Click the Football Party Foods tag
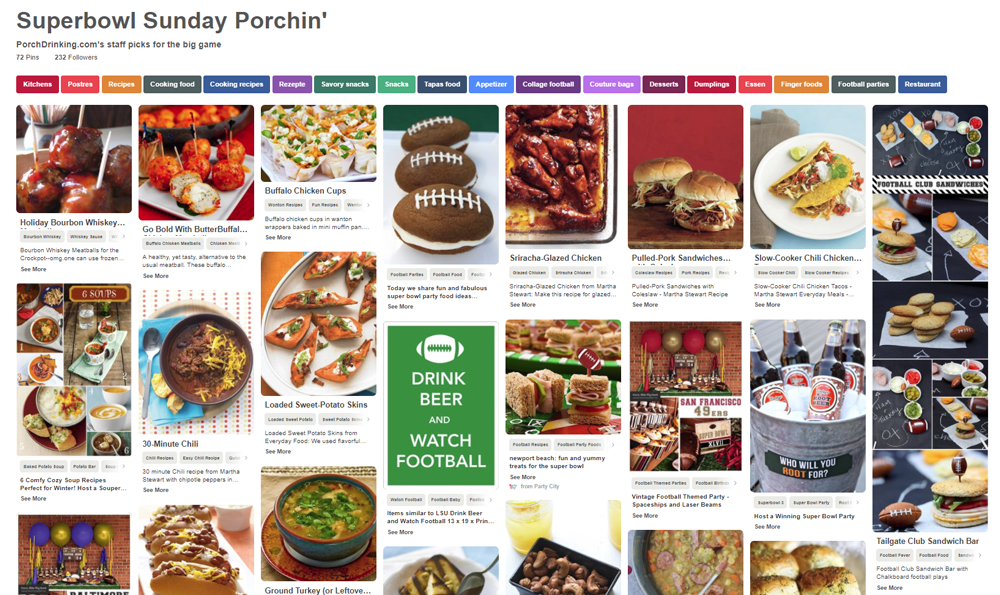 [580, 444]
